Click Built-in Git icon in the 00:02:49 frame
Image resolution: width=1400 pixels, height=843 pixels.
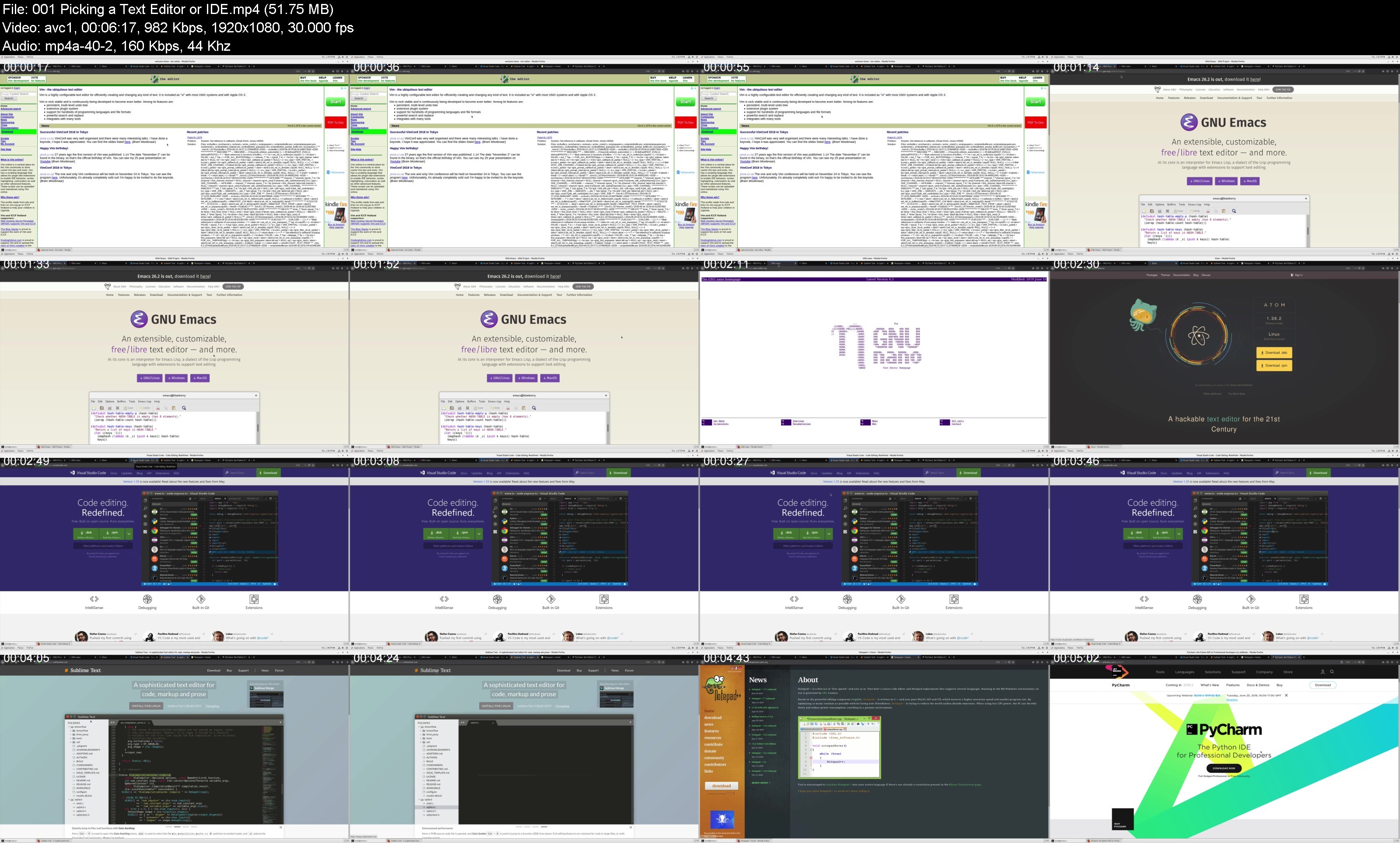[x=200, y=599]
